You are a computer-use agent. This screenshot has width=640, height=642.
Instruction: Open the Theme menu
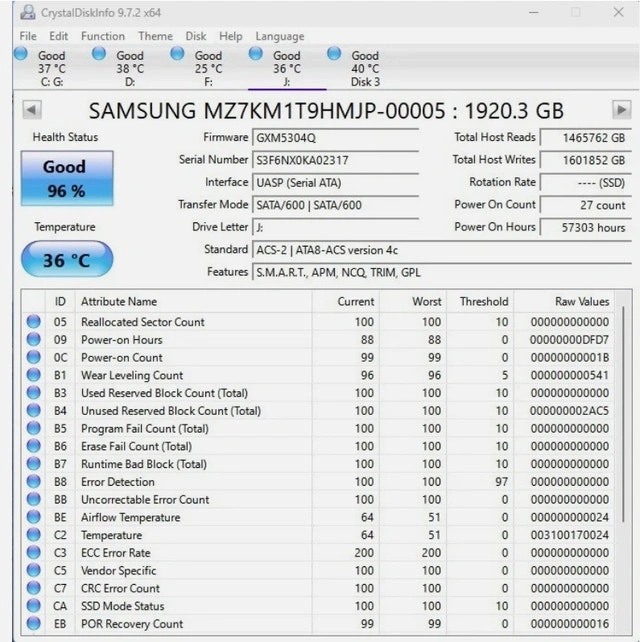coord(155,36)
